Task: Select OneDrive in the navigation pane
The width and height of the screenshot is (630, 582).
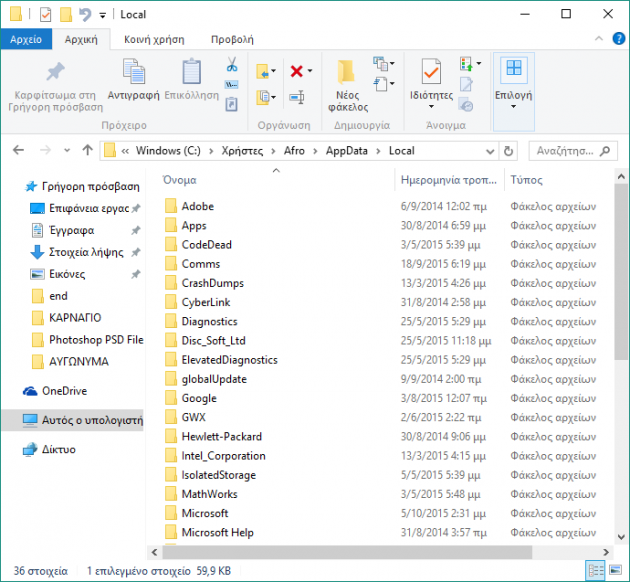Action: 64,391
